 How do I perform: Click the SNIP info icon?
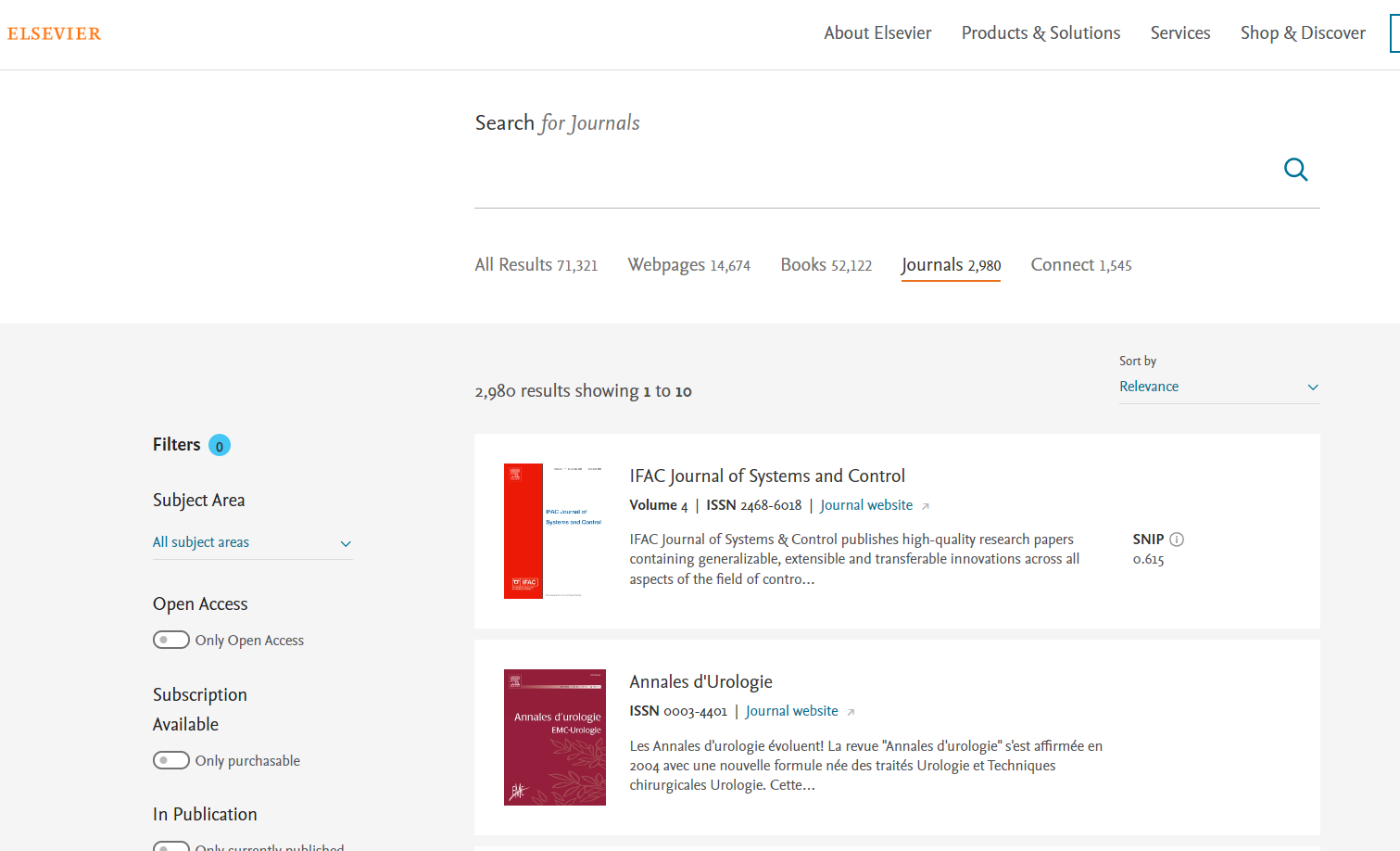(x=1177, y=540)
